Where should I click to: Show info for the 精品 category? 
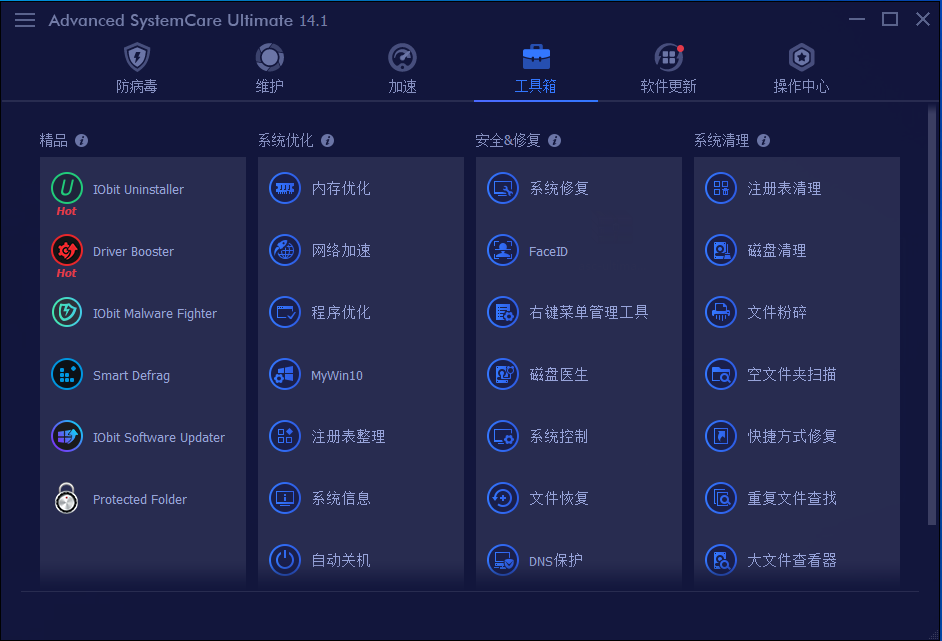(x=82, y=141)
